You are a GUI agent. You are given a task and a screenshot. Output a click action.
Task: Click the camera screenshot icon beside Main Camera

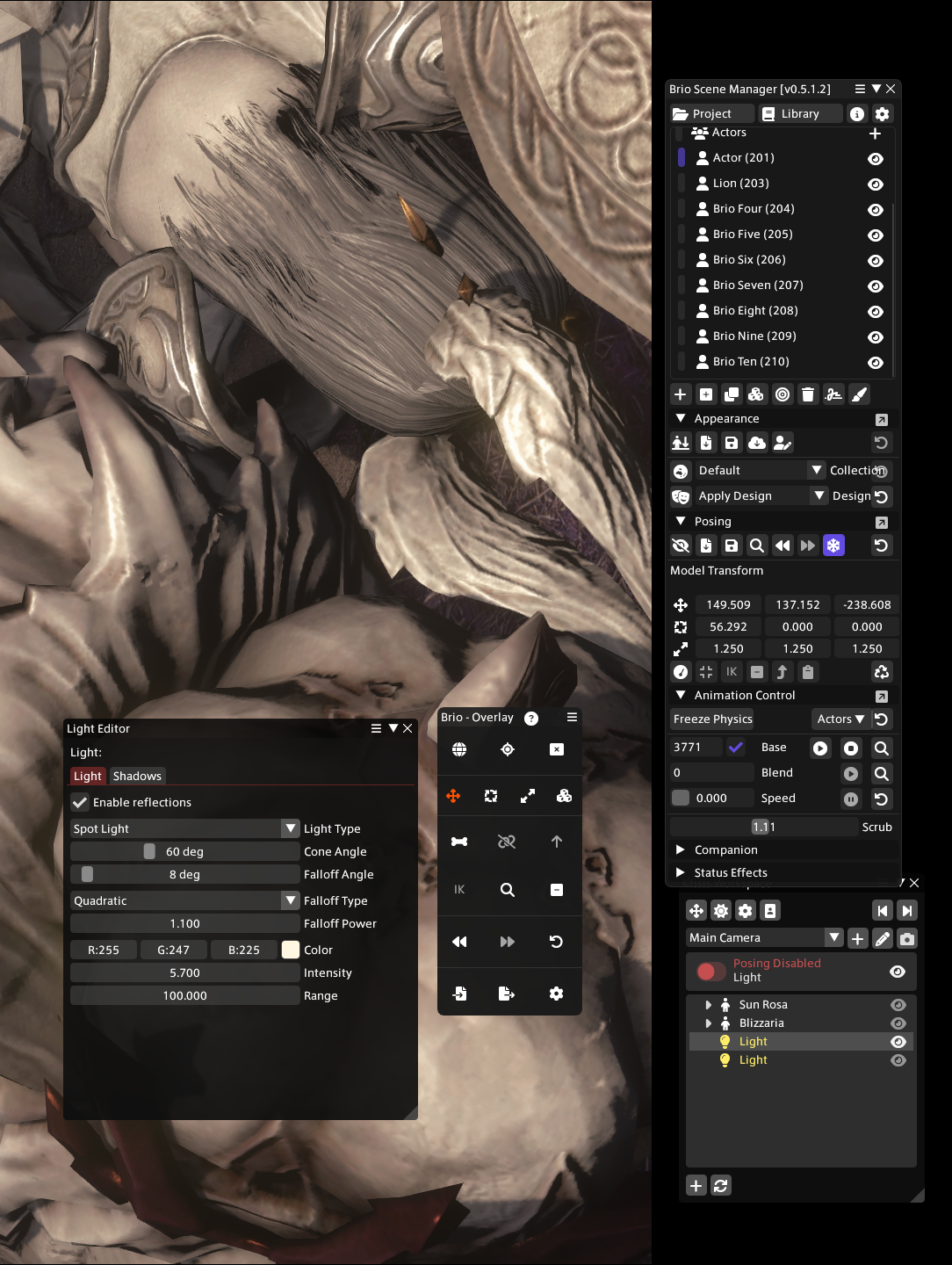pyautogui.click(x=907, y=938)
